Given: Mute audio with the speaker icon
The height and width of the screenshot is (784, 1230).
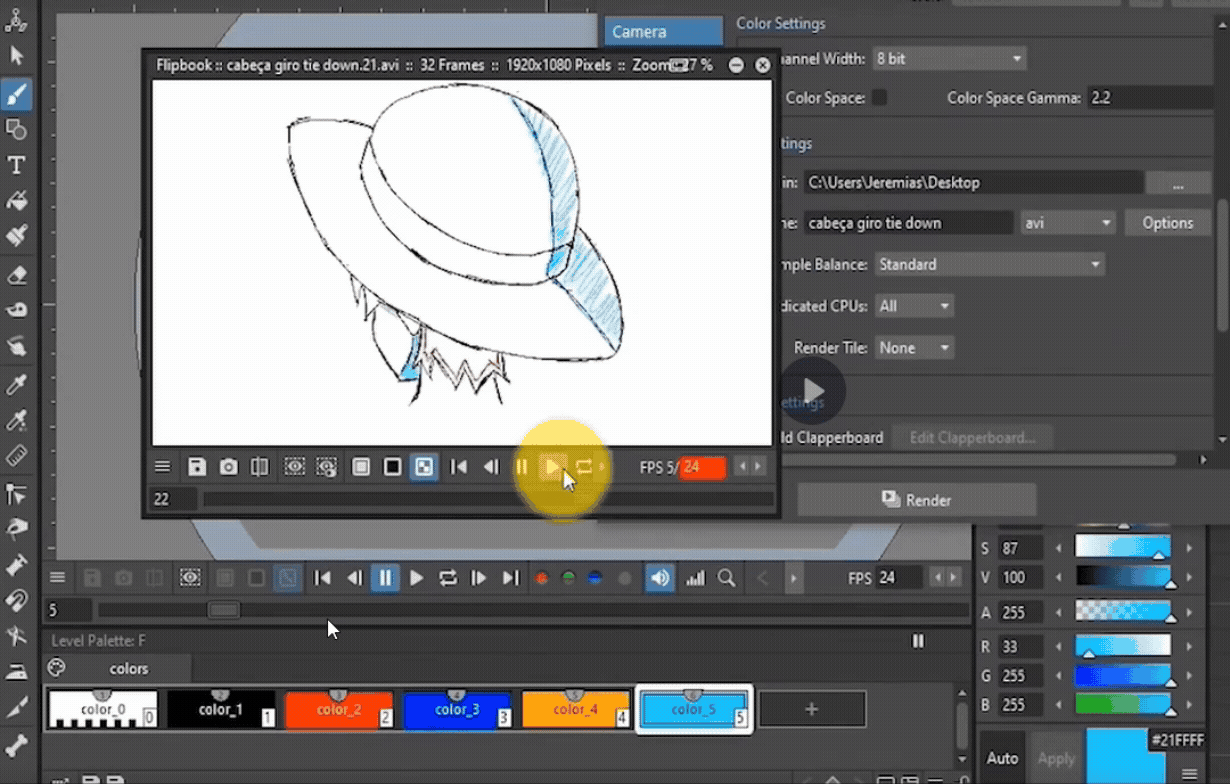Looking at the screenshot, I should point(659,577).
